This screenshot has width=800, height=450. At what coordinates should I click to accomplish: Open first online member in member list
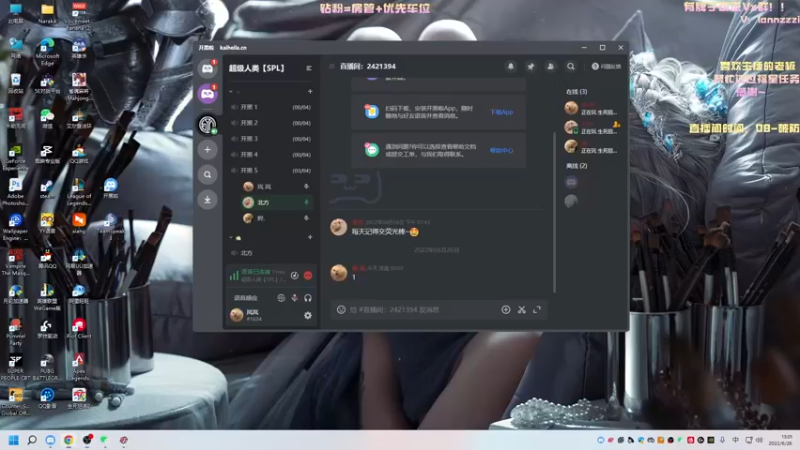pos(592,108)
